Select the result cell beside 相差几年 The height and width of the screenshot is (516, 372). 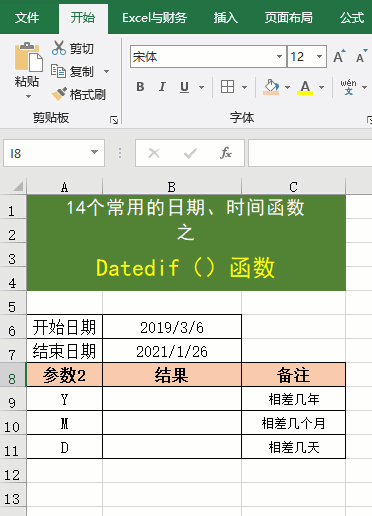pos(172,399)
